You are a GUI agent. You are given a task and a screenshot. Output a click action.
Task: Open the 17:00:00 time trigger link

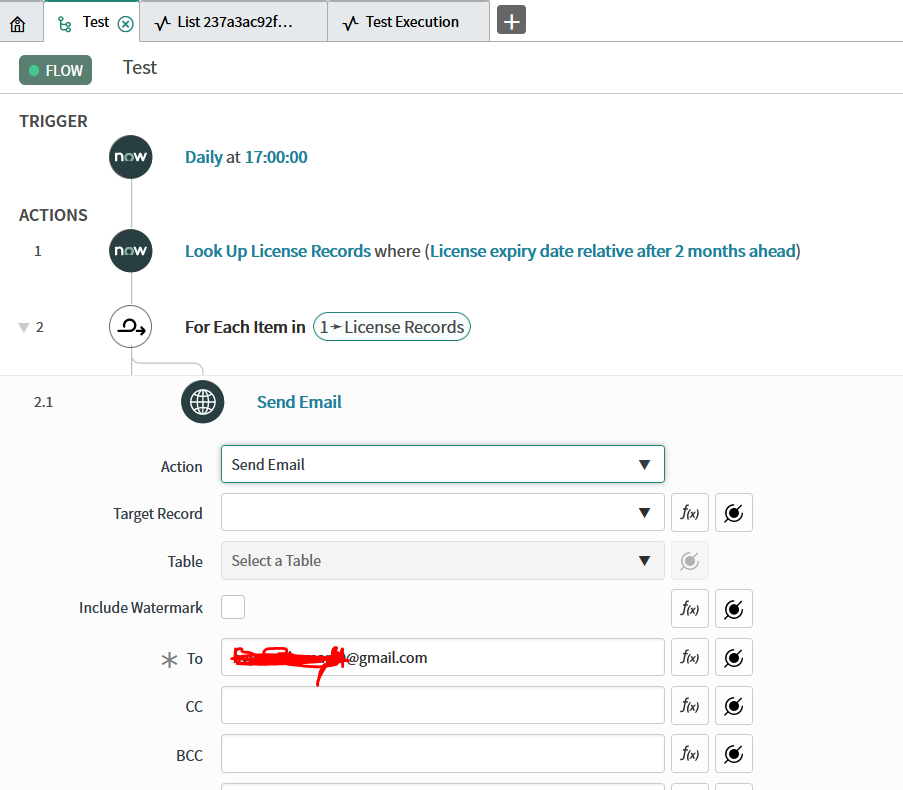pos(276,157)
